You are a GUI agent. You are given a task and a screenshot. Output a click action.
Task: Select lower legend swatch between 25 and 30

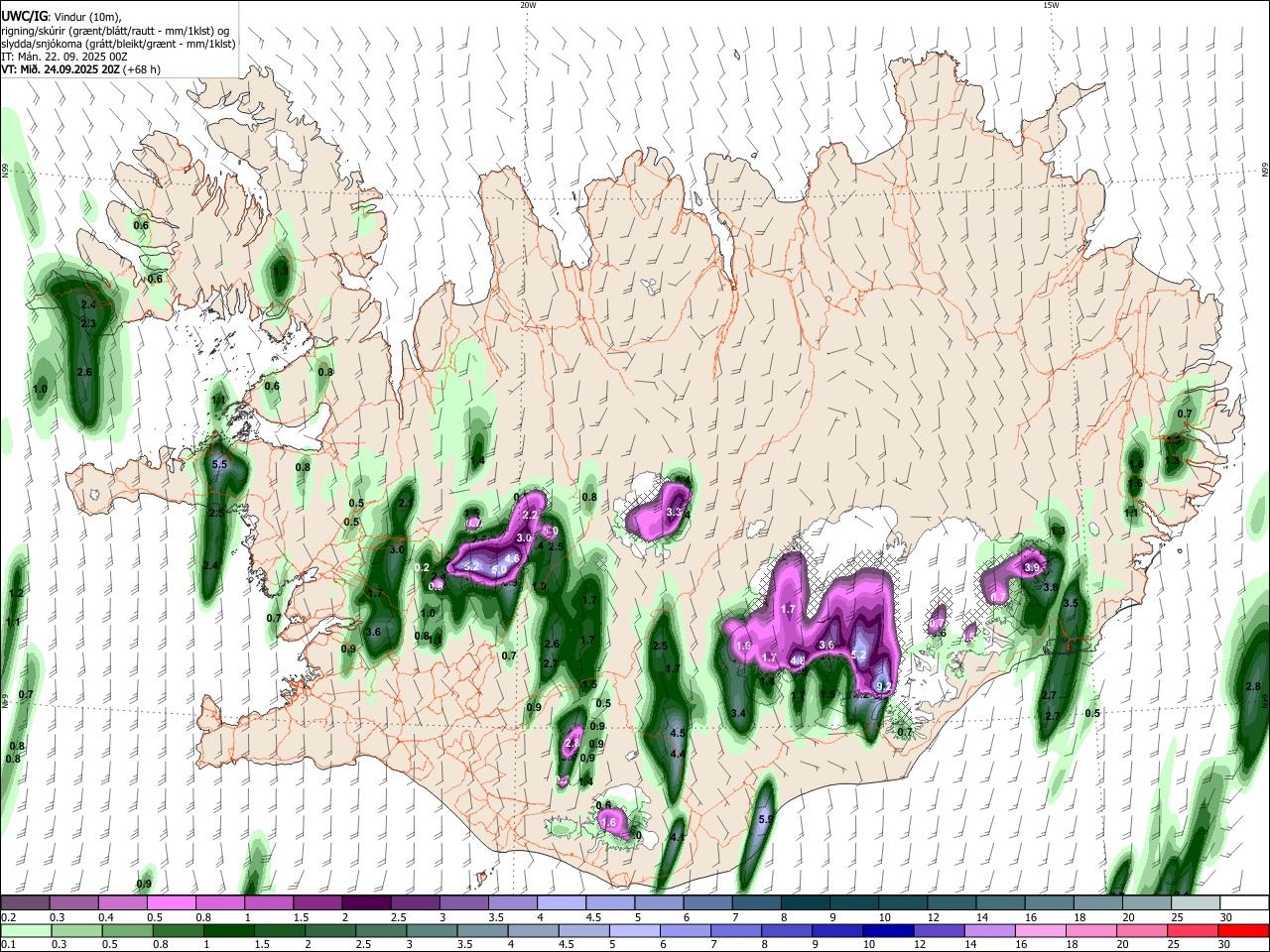(1192, 931)
